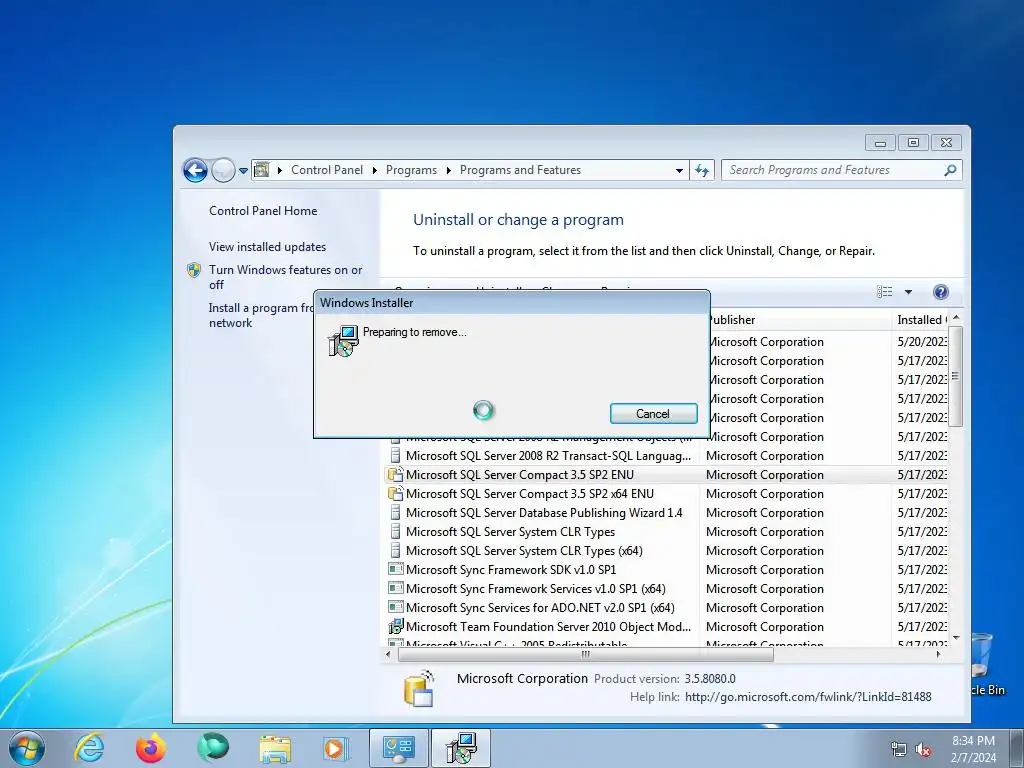Open the go.microsoft.com help link

(x=808, y=697)
